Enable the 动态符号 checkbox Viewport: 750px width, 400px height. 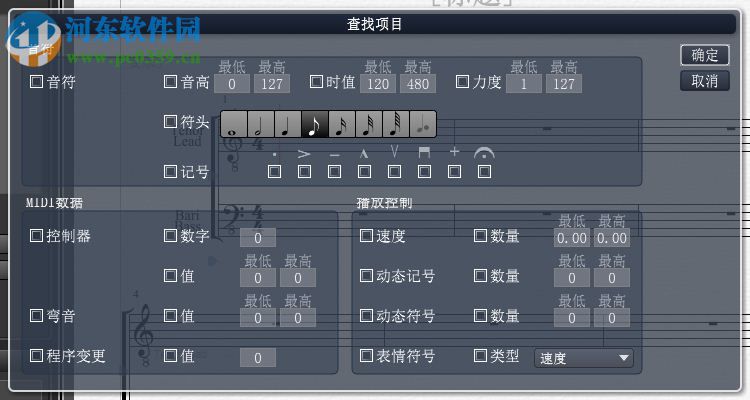366,315
